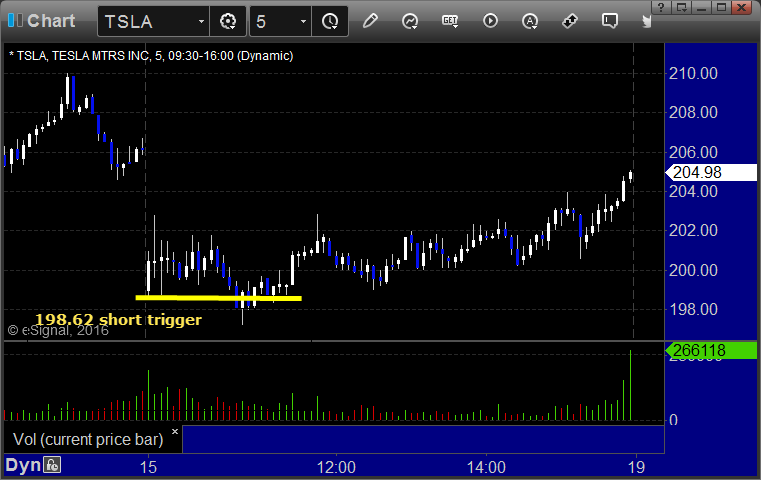Click the 210.00 price axis label
Screen dimensions: 761x480
[x=693, y=74]
